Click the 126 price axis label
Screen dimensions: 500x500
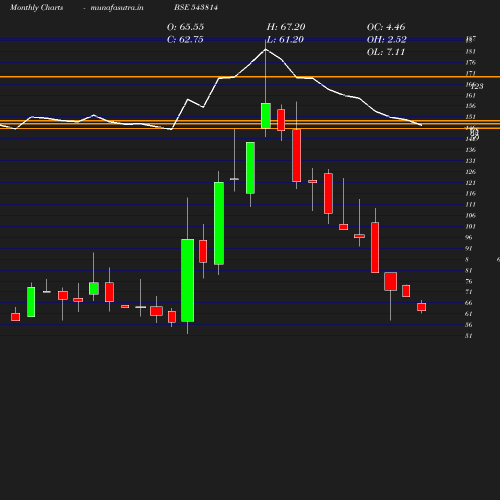pos(471,172)
